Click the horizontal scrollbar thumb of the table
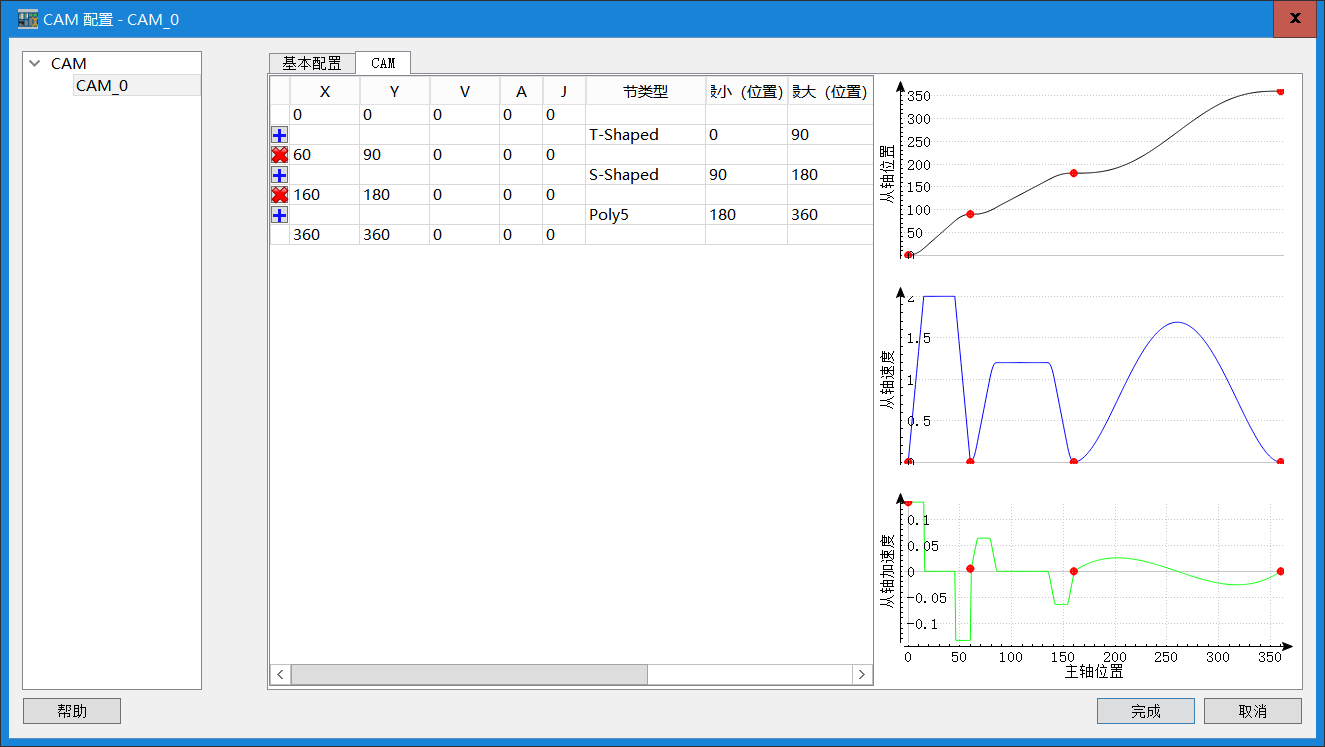 tap(469, 675)
